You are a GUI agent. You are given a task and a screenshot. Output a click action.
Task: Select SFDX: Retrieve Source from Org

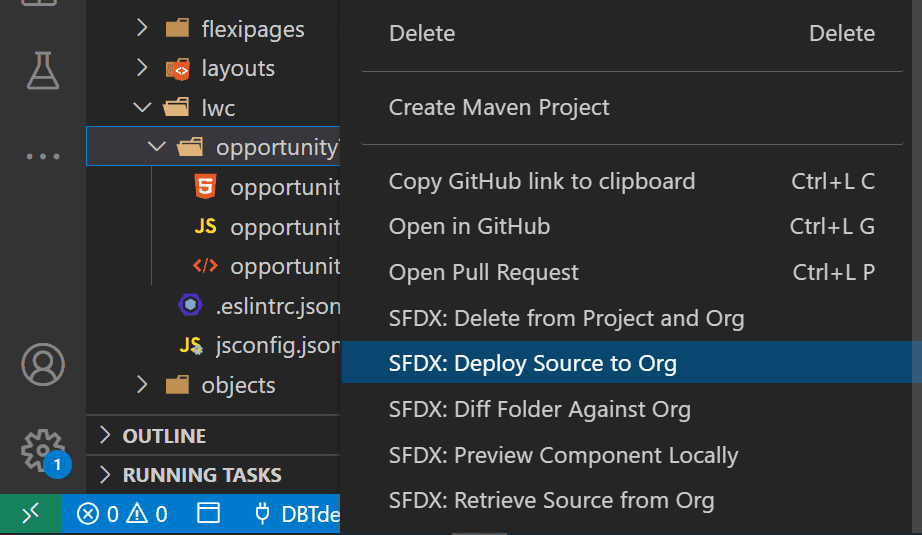pos(632,500)
